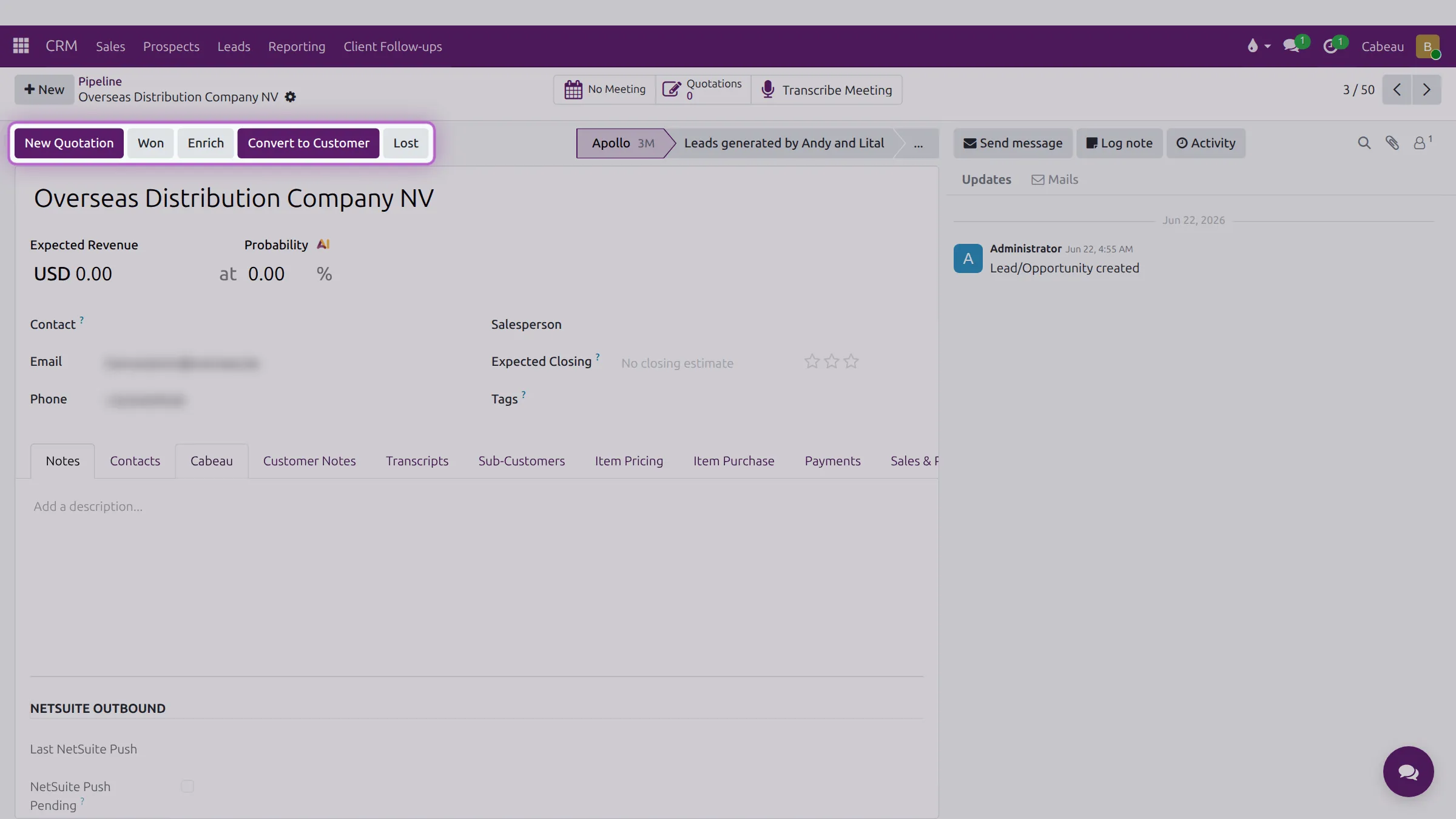Go to previous record arrow
This screenshot has width=1456, height=819.
click(1397, 90)
